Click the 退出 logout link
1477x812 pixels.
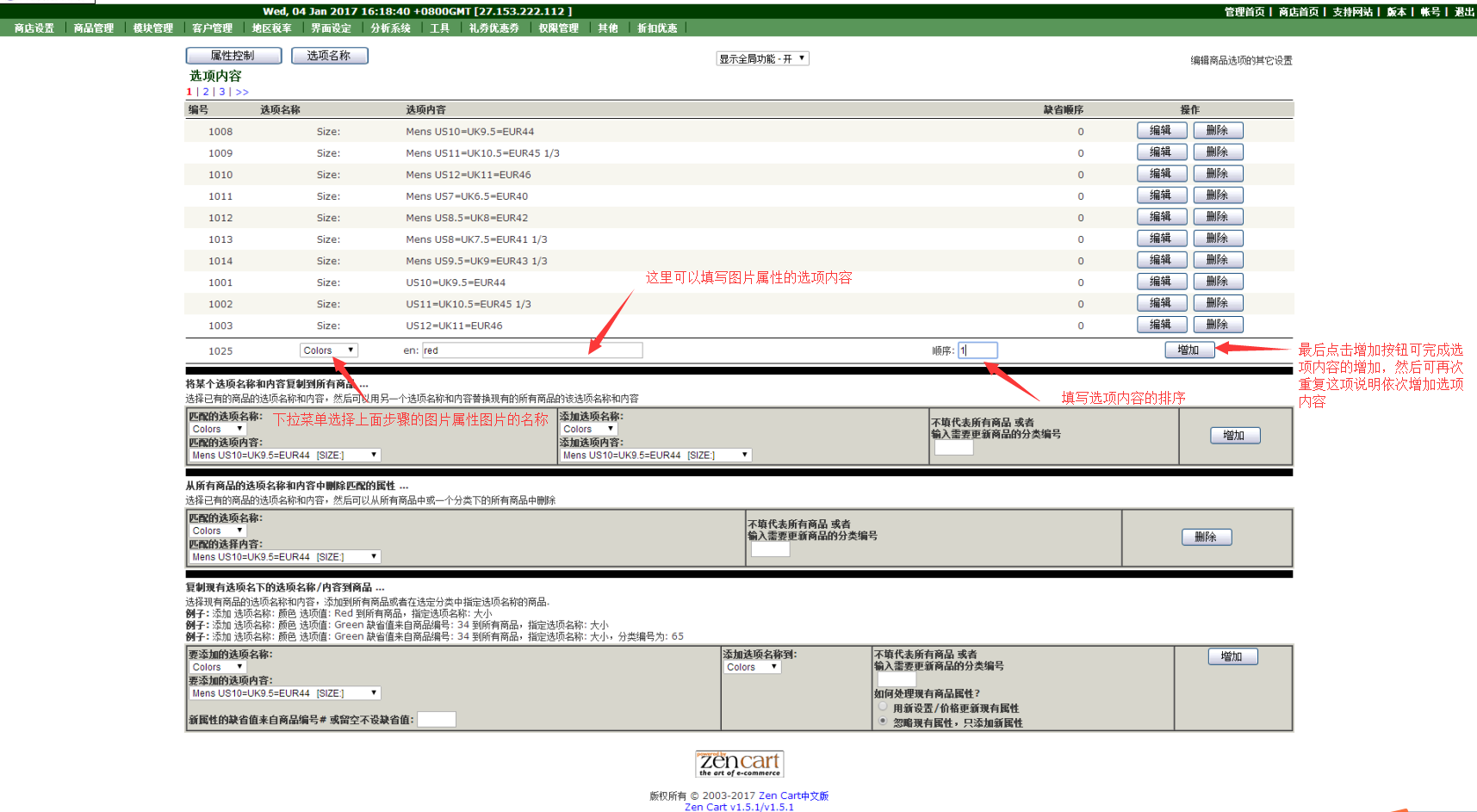[1463, 12]
